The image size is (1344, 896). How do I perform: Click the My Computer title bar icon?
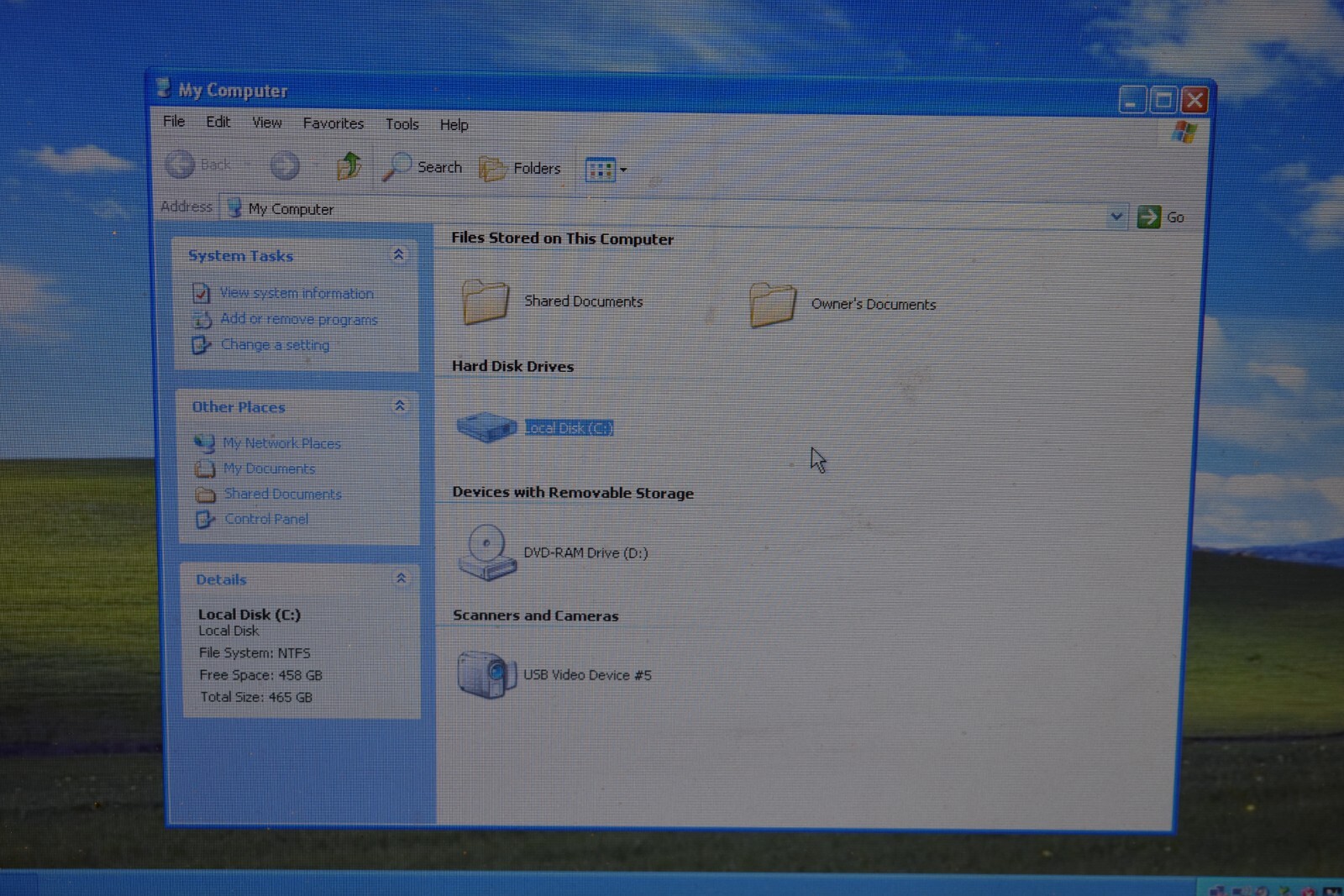pyautogui.click(x=163, y=87)
